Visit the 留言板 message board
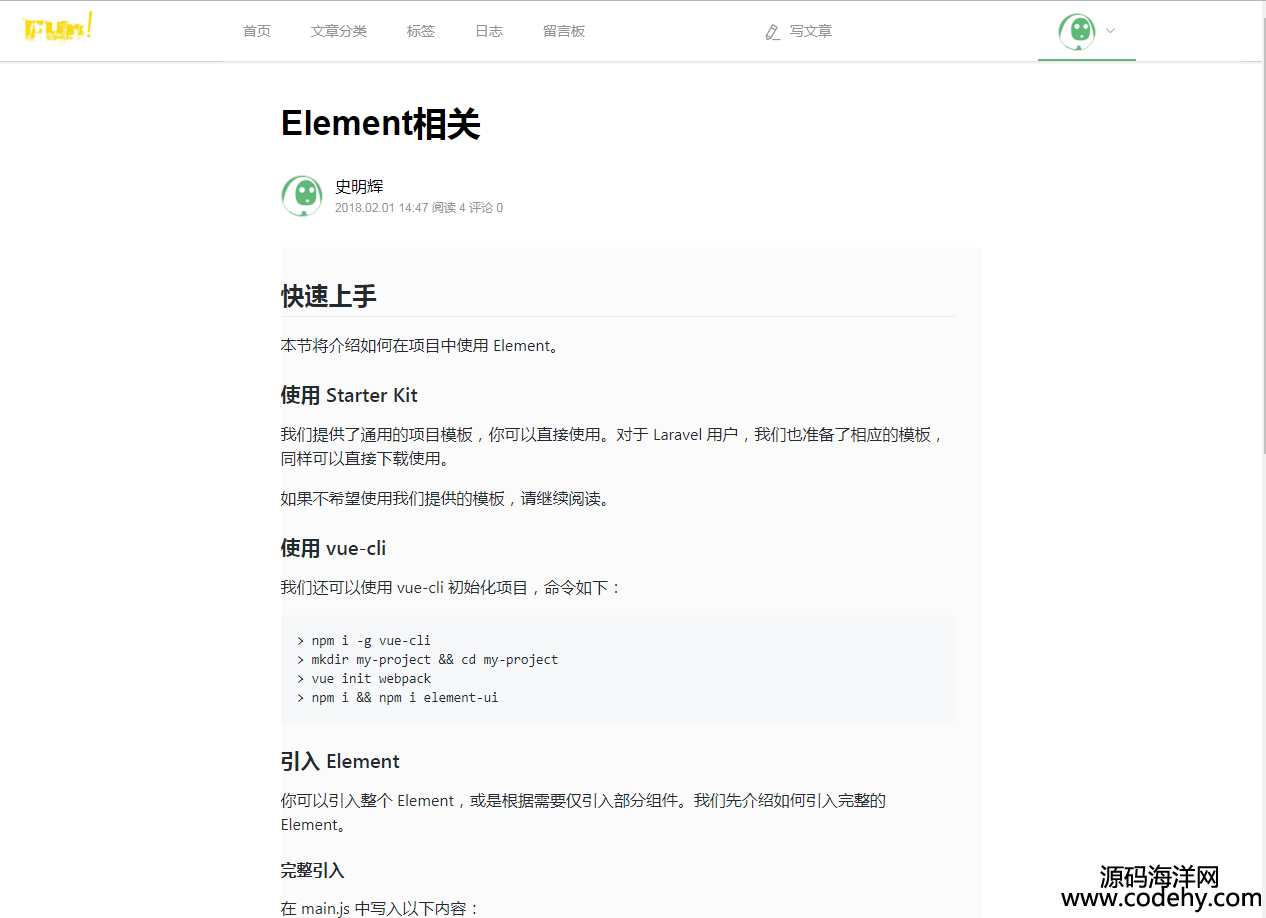This screenshot has width=1266, height=918. (564, 31)
